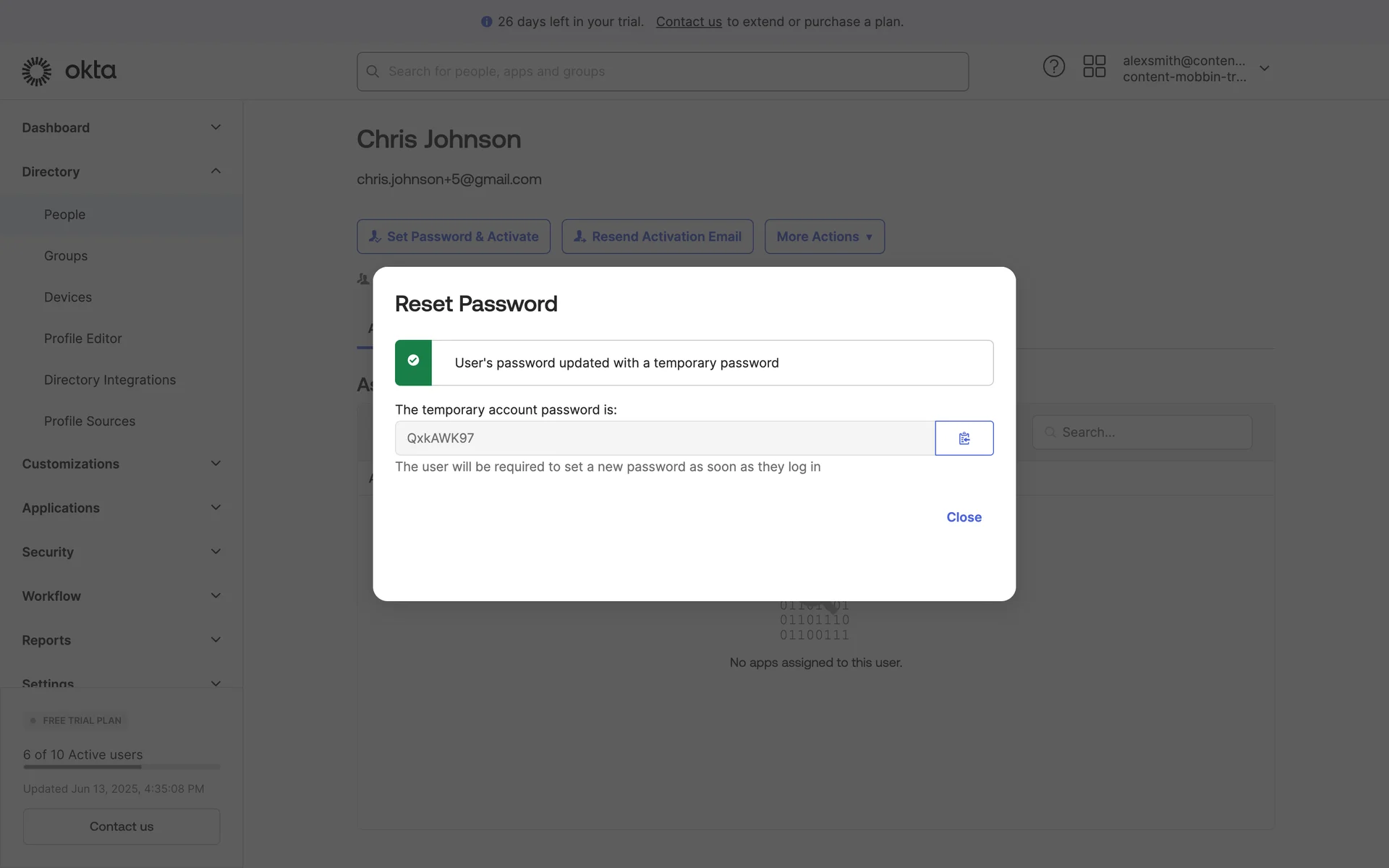The height and width of the screenshot is (868, 1389).
Task: Click the temporary password text field
Action: pos(664,438)
